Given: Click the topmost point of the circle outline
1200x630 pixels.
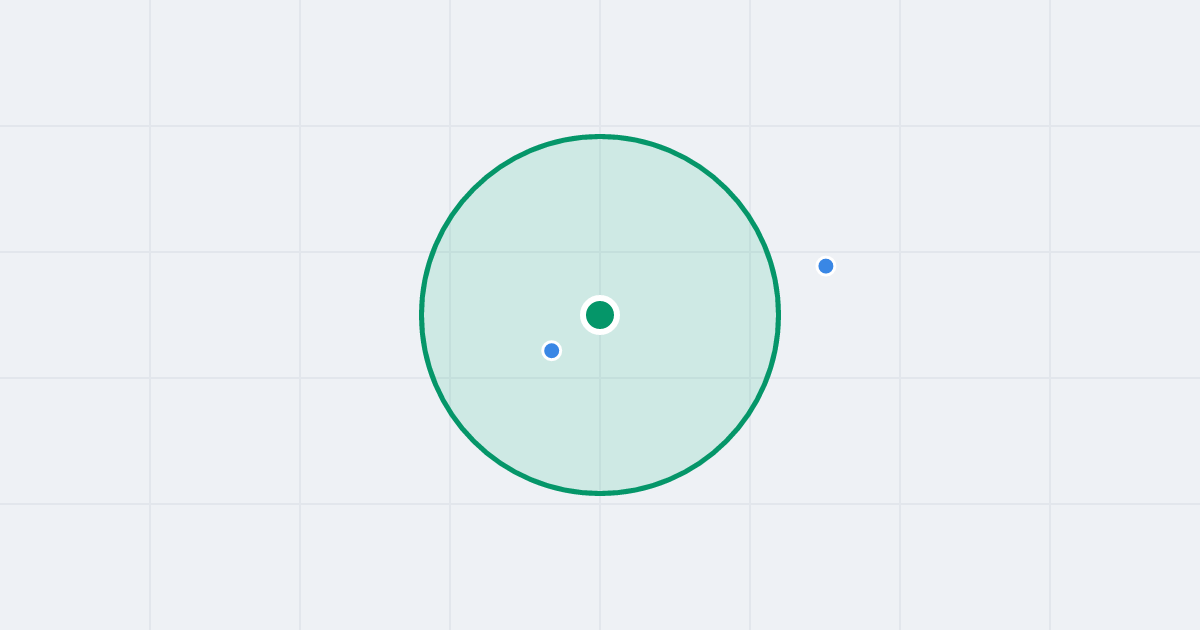Looking at the screenshot, I should coord(600,136).
